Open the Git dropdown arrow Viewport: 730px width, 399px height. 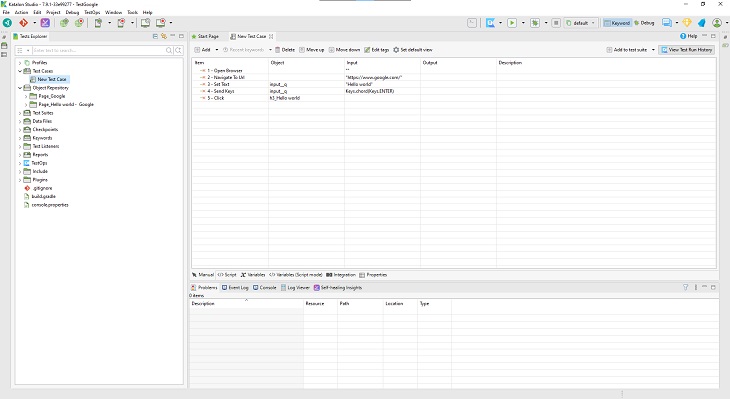coord(34,23)
